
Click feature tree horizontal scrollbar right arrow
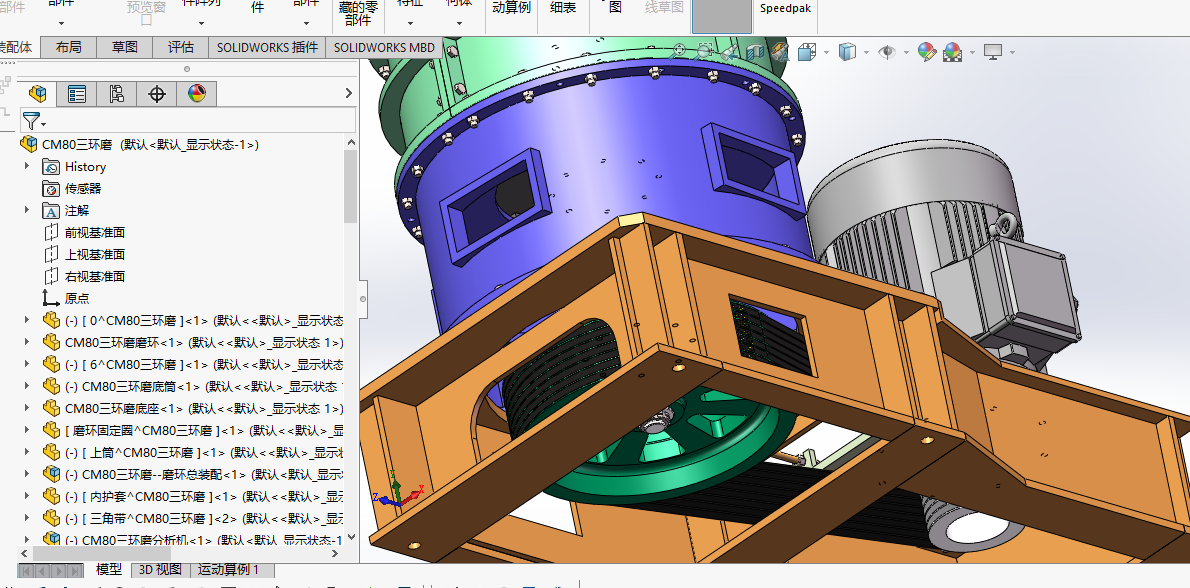coord(335,553)
